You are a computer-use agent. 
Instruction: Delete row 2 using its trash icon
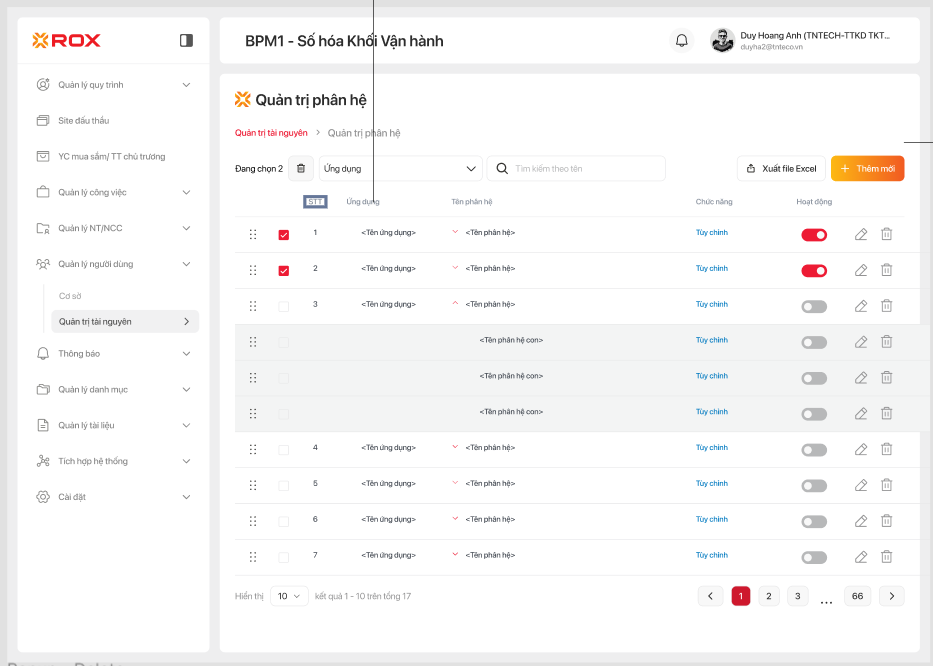[x=886, y=270]
